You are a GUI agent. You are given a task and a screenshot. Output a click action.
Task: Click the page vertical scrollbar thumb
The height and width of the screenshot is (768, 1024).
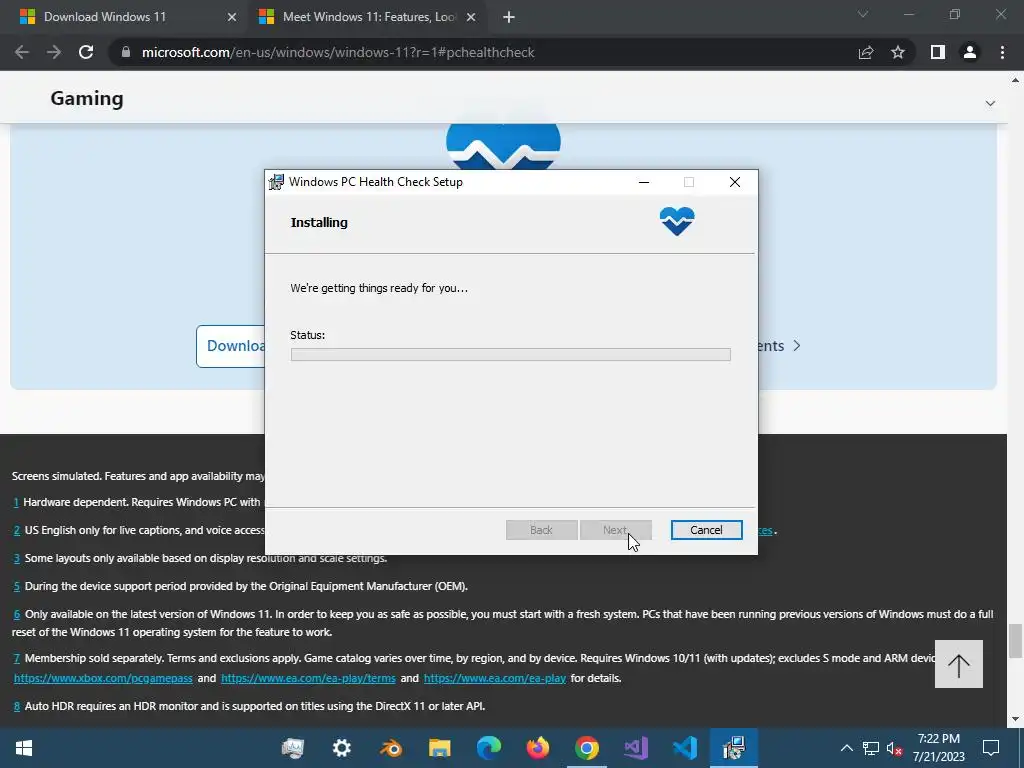click(x=1015, y=641)
